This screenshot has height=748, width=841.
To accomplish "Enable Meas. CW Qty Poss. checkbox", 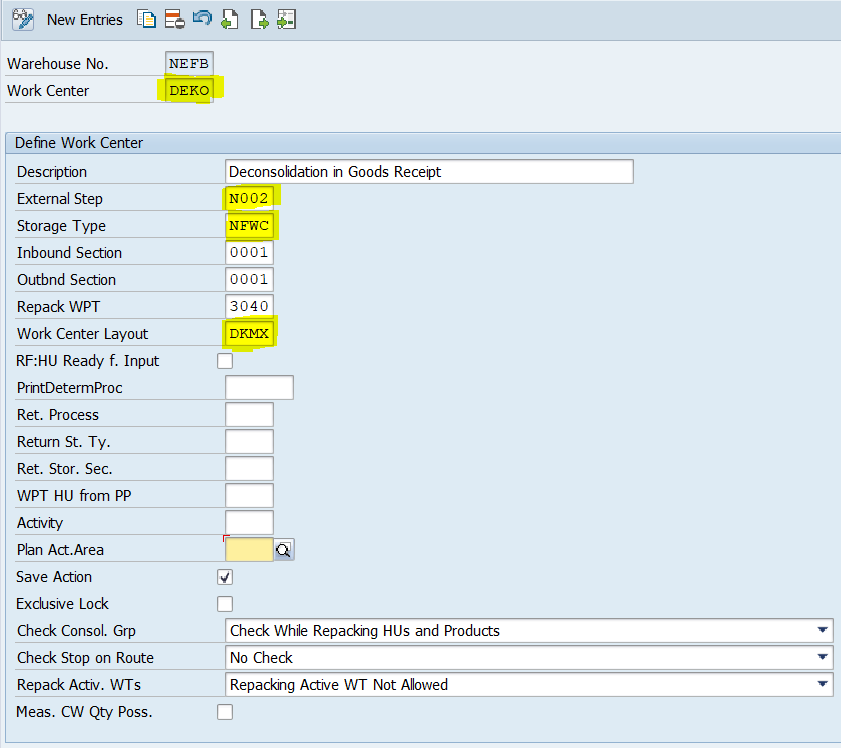I will pyautogui.click(x=225, y=712).
